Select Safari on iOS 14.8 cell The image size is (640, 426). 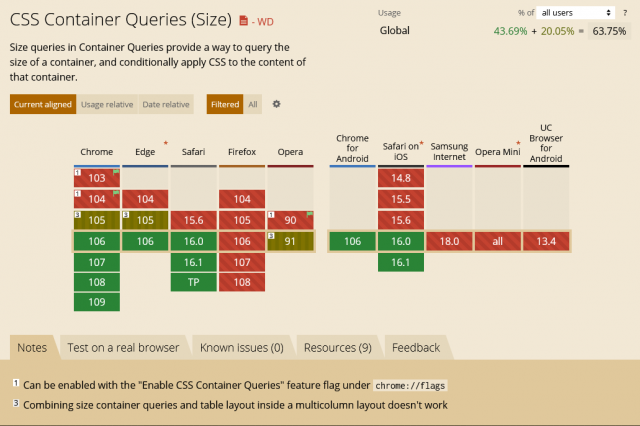click(x=401, y=178)
